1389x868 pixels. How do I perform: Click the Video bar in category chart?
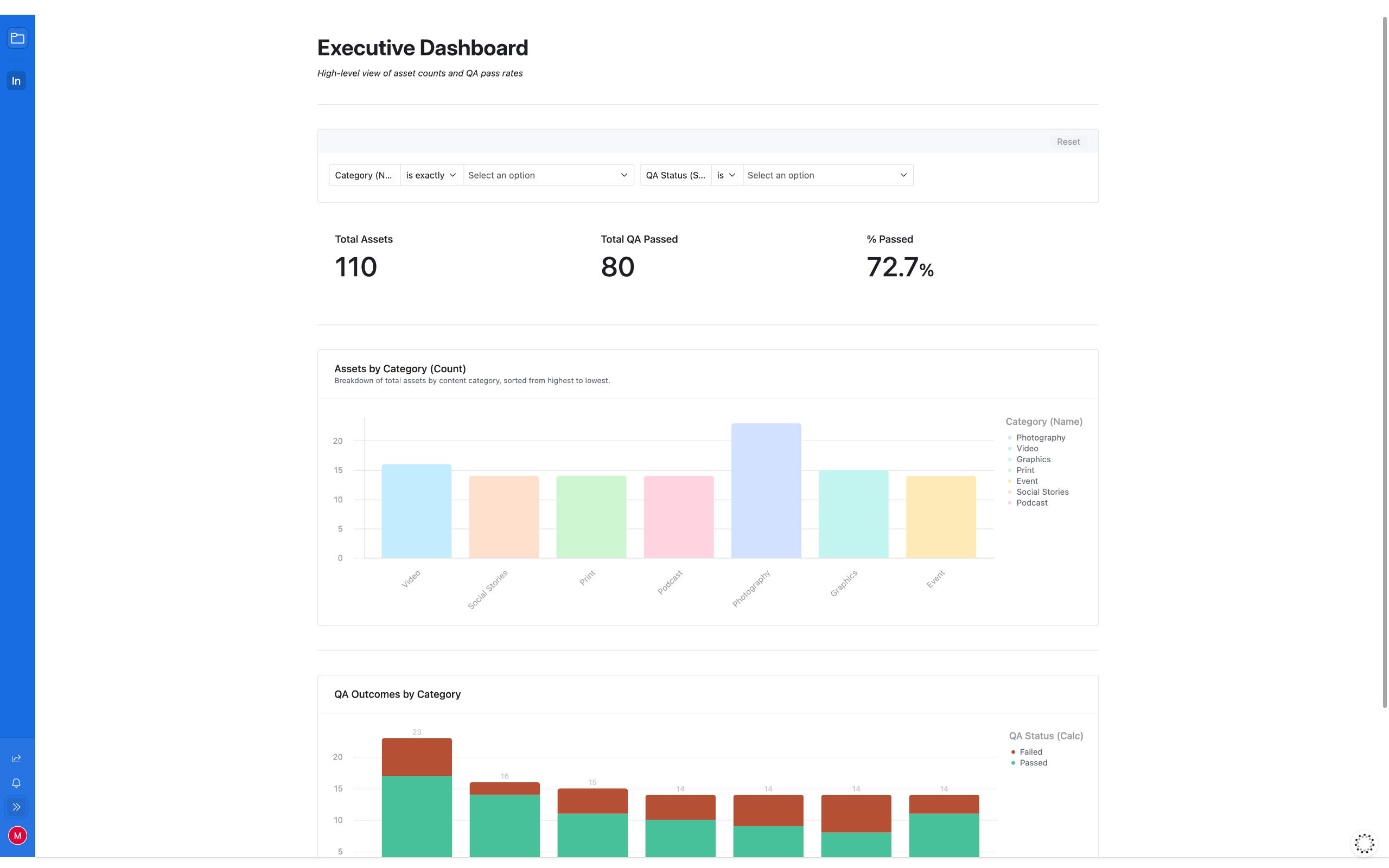(416, 511)
